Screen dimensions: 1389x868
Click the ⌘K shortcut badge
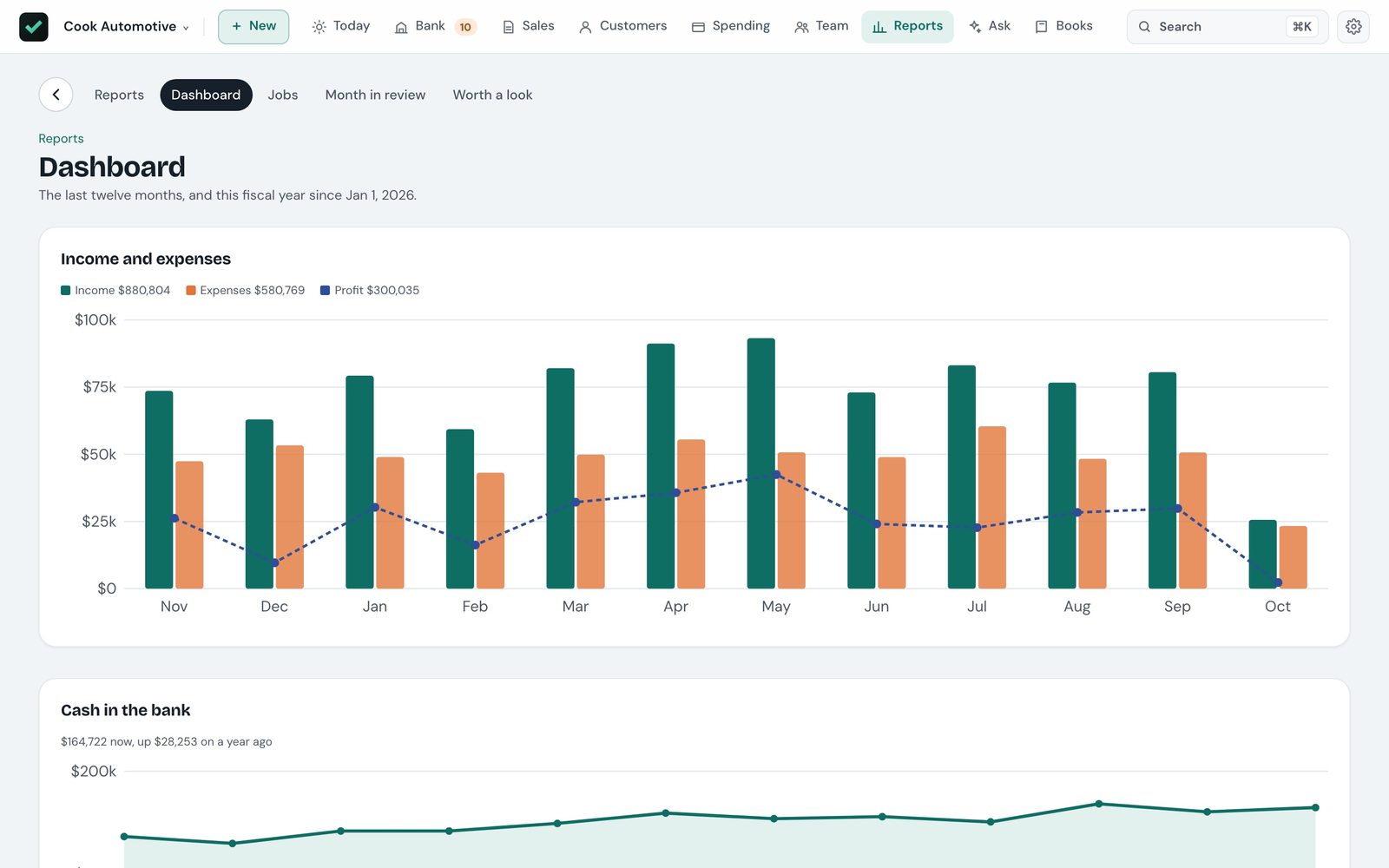[1301, 27]
